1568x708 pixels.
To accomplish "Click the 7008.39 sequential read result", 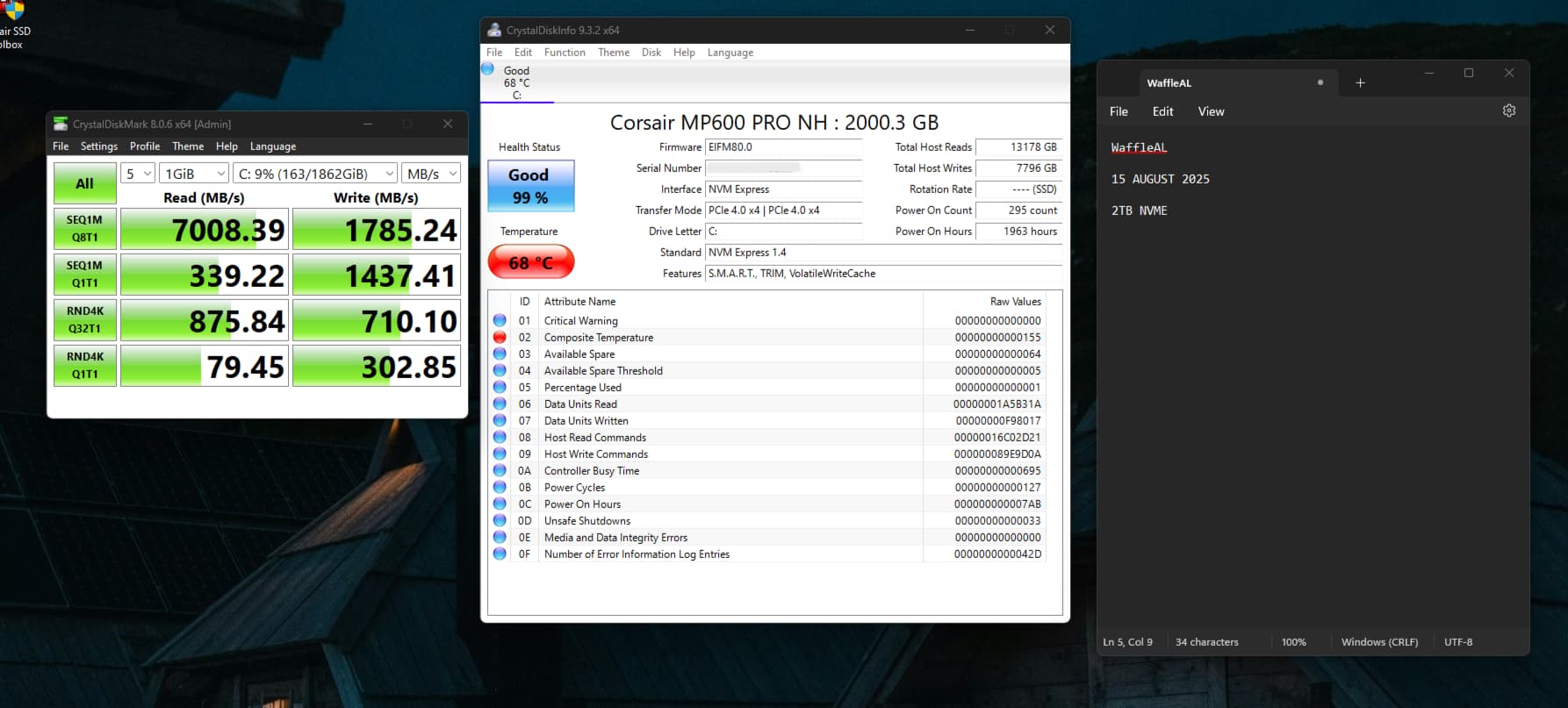I will click(205, 229).
